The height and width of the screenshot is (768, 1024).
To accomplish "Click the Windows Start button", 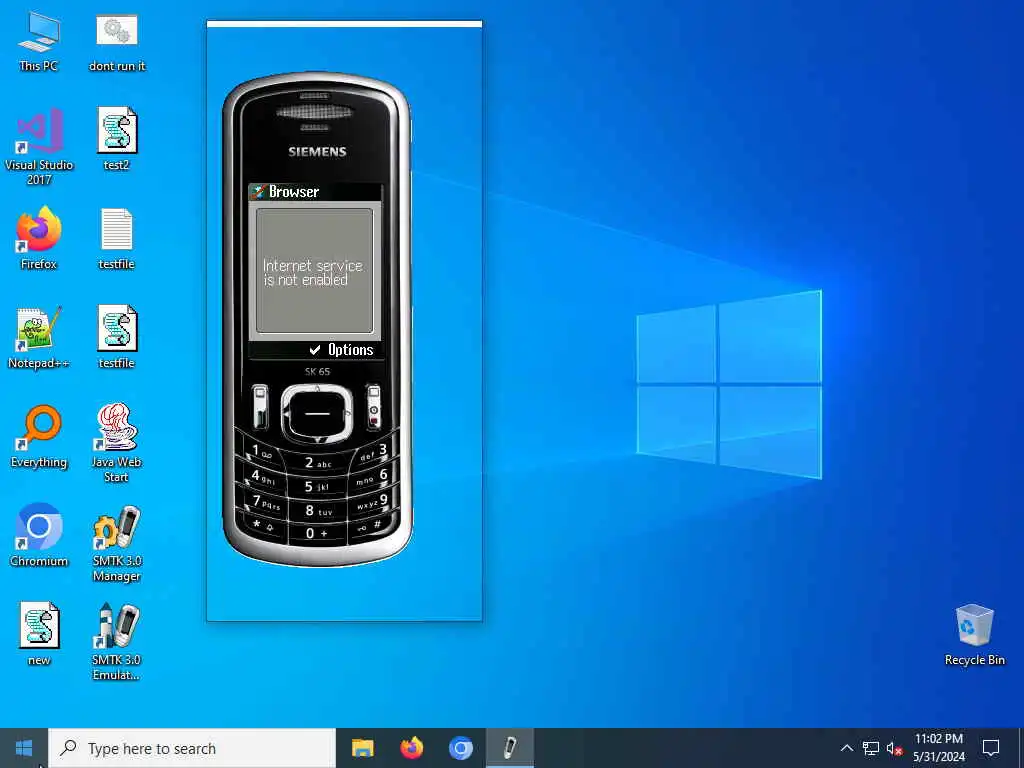I will (x=24, y=748).
